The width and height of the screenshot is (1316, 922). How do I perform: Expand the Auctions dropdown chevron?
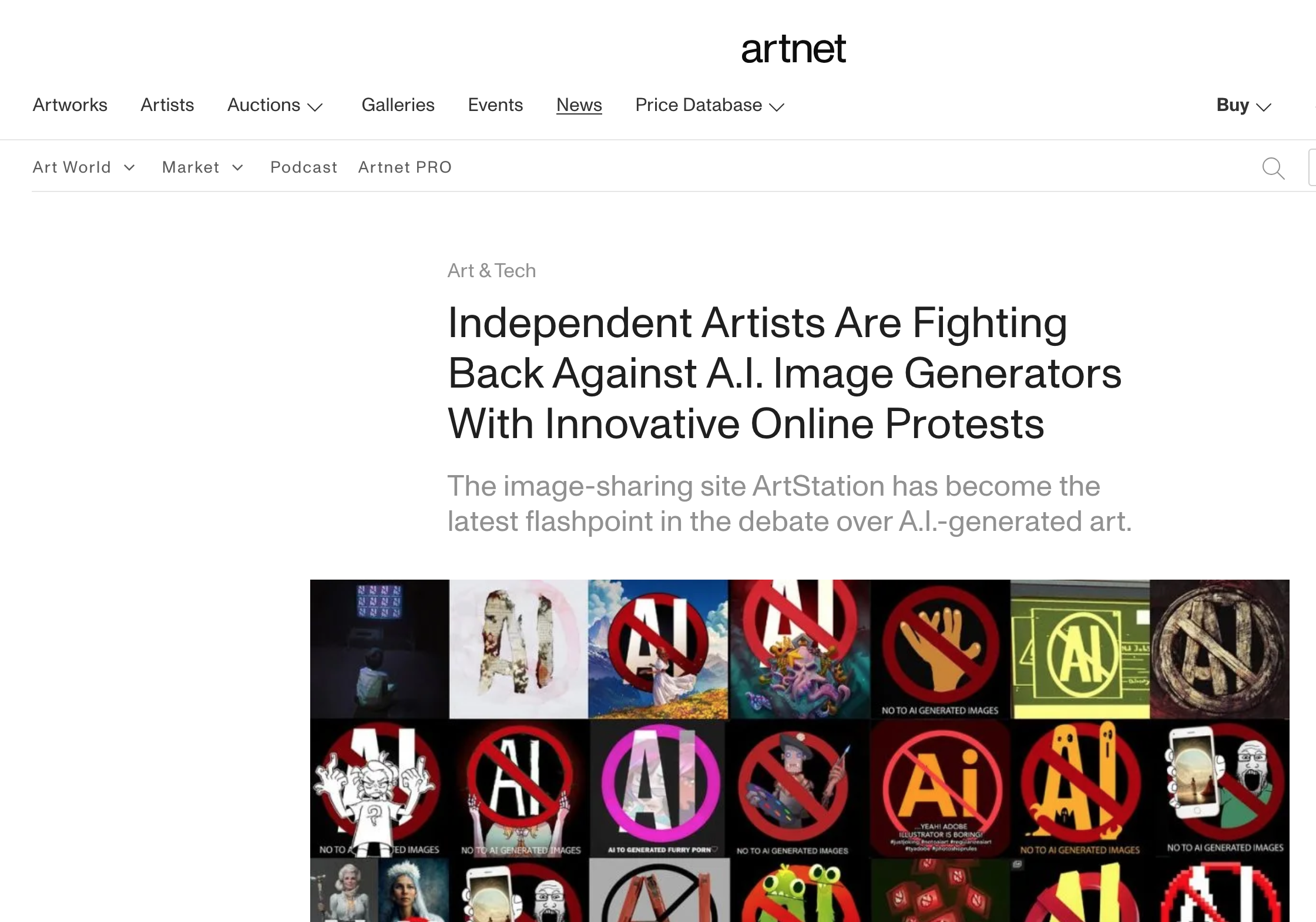click(x=315, y=107)
